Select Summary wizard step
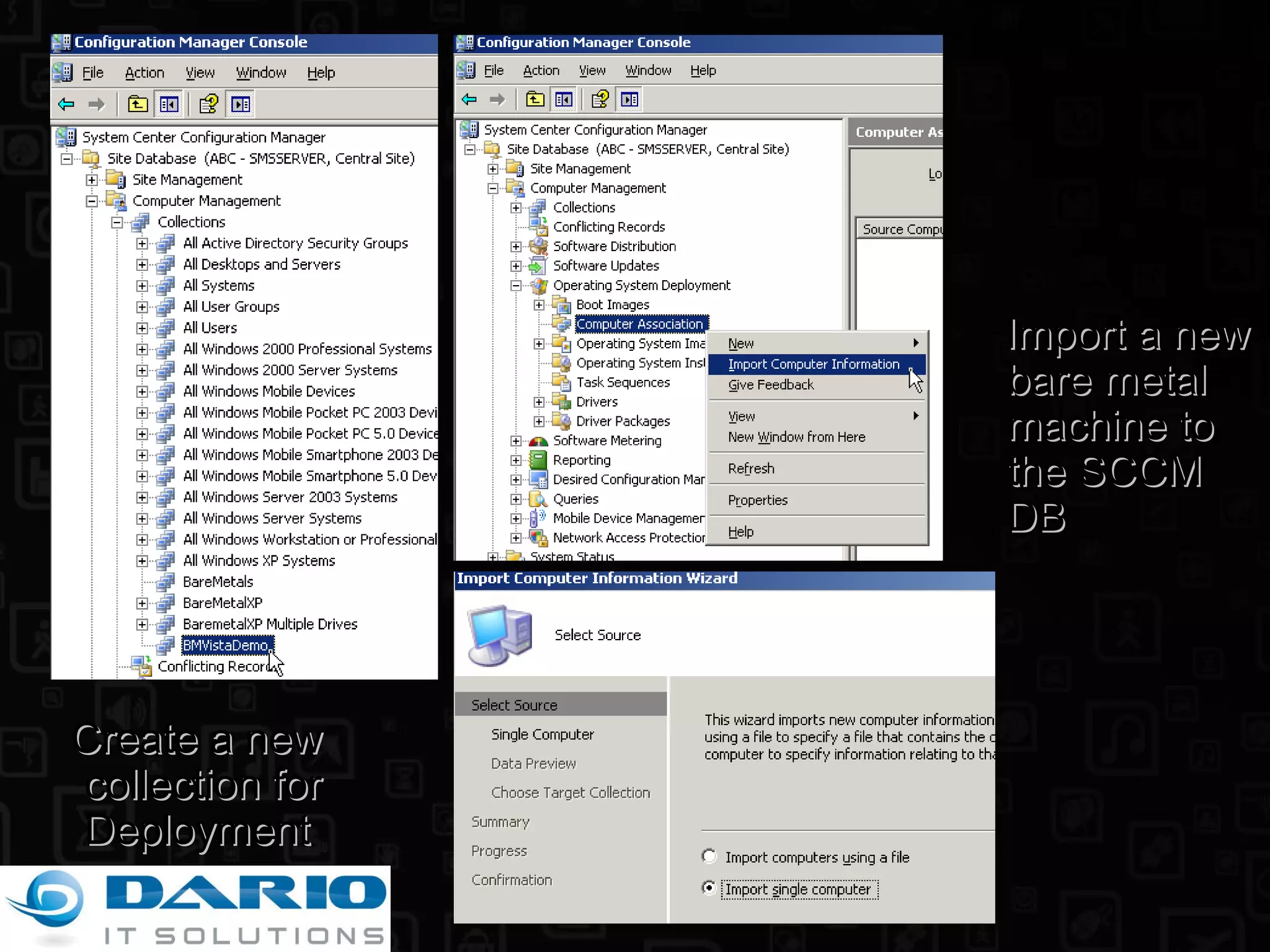Viewport: 1270px width, 952px height. click(x=500, y=822)
